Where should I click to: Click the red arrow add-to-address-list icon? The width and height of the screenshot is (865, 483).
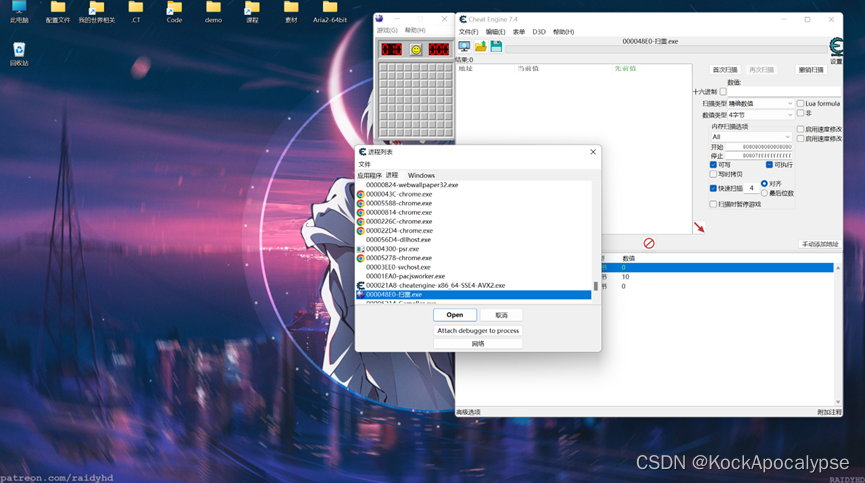(x=699, y=227)
